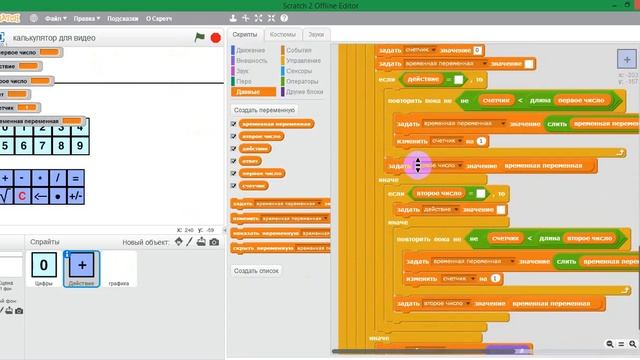Image resolution: width=640 pixels, height=360 pixels.
Task: Select the Операторы block category
Action: pyautogui.click(x=302, y=81)
